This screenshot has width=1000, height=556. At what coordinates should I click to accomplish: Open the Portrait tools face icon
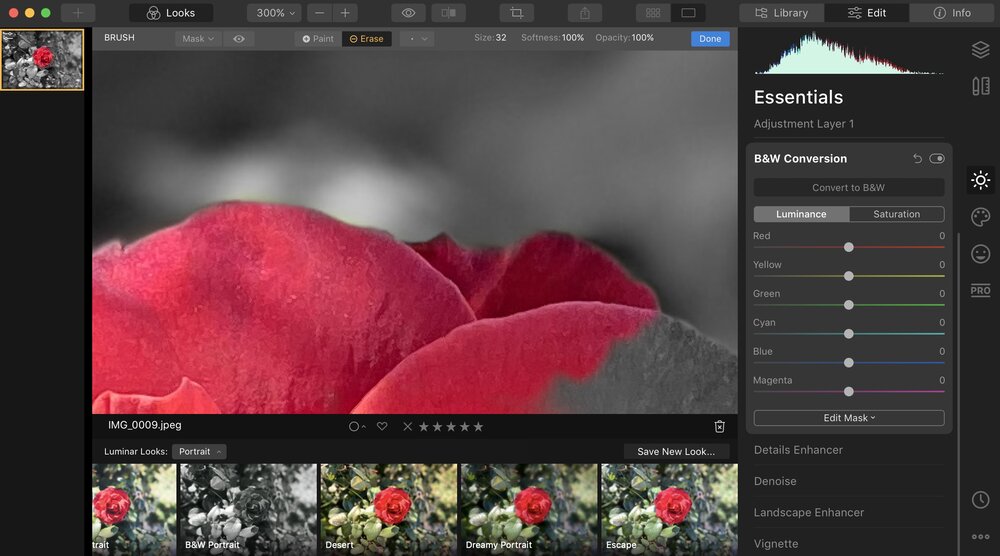point(980,254)
